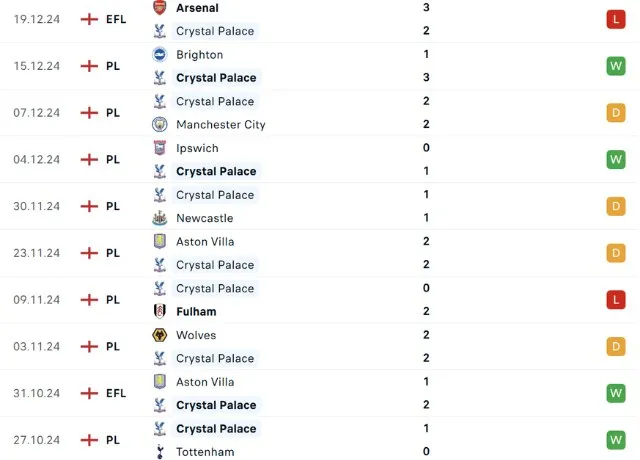Open the Newcastle team link
The image size is (640, 460).
pos(204,218)
